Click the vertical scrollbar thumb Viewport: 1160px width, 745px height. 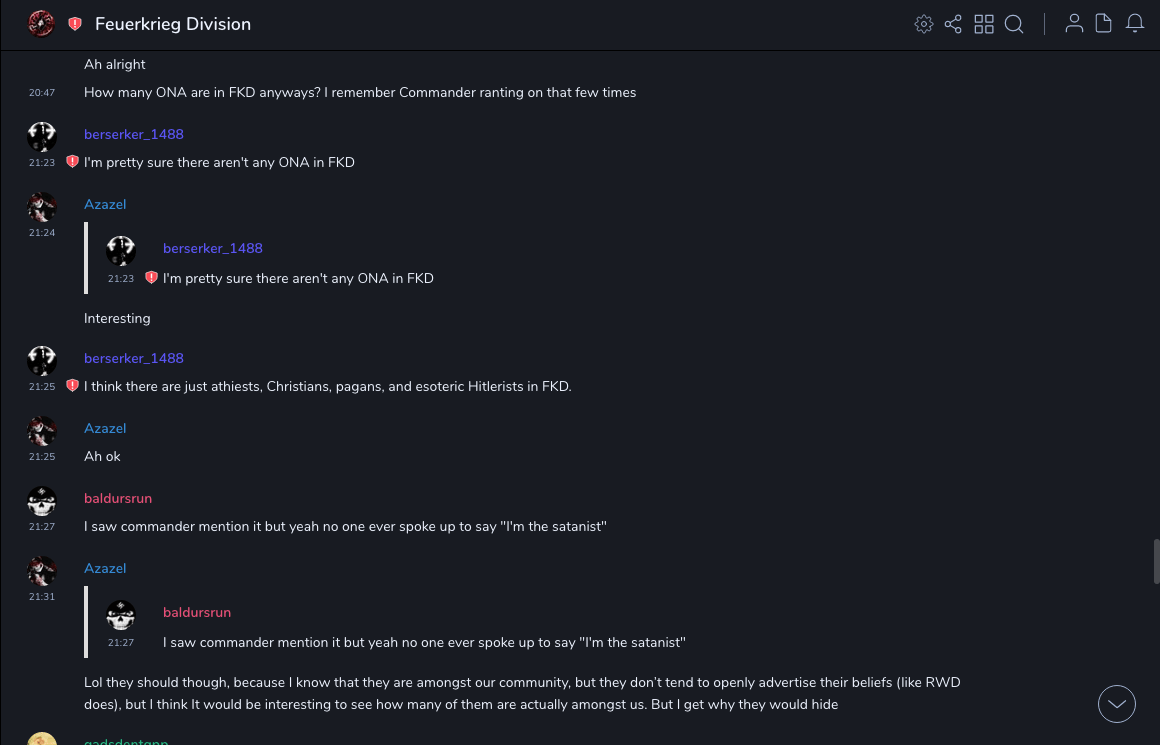click(x=1156, y=560)
